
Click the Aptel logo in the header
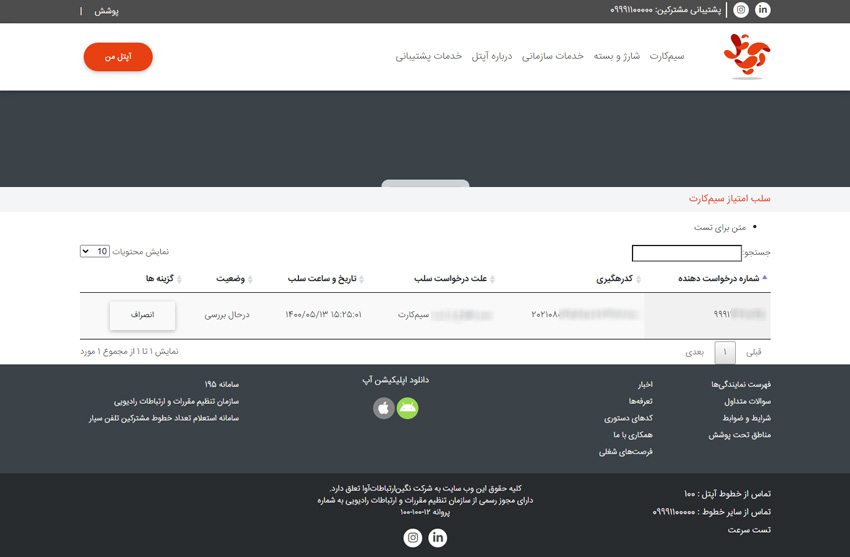[747, 56]
